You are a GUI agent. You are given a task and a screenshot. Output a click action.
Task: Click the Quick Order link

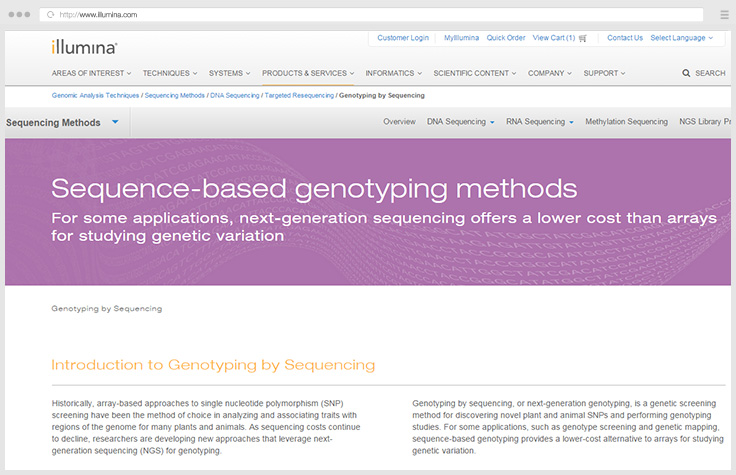(x=506, y=38)
